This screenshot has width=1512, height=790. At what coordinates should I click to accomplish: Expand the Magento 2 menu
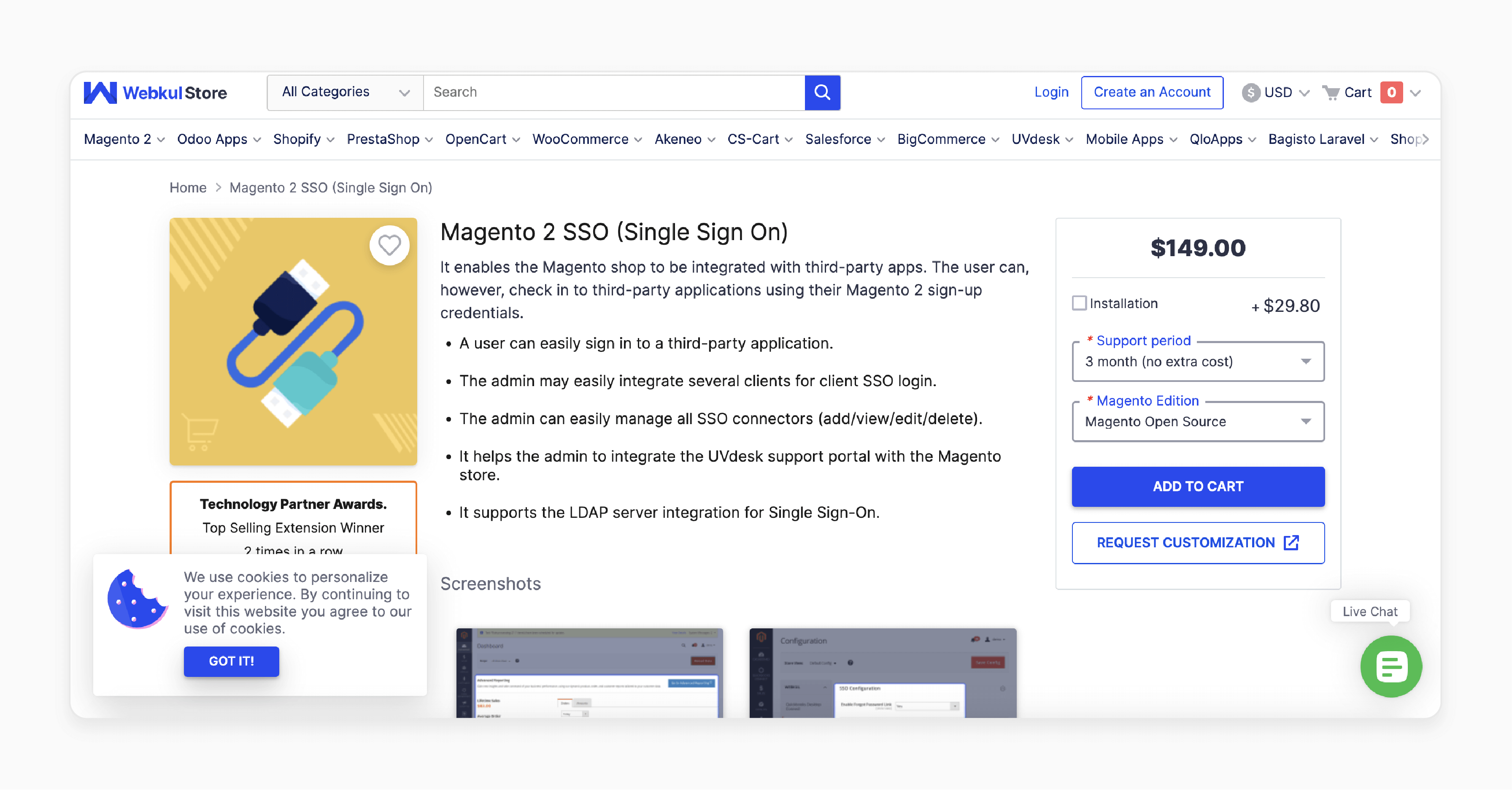click(124, 139)
